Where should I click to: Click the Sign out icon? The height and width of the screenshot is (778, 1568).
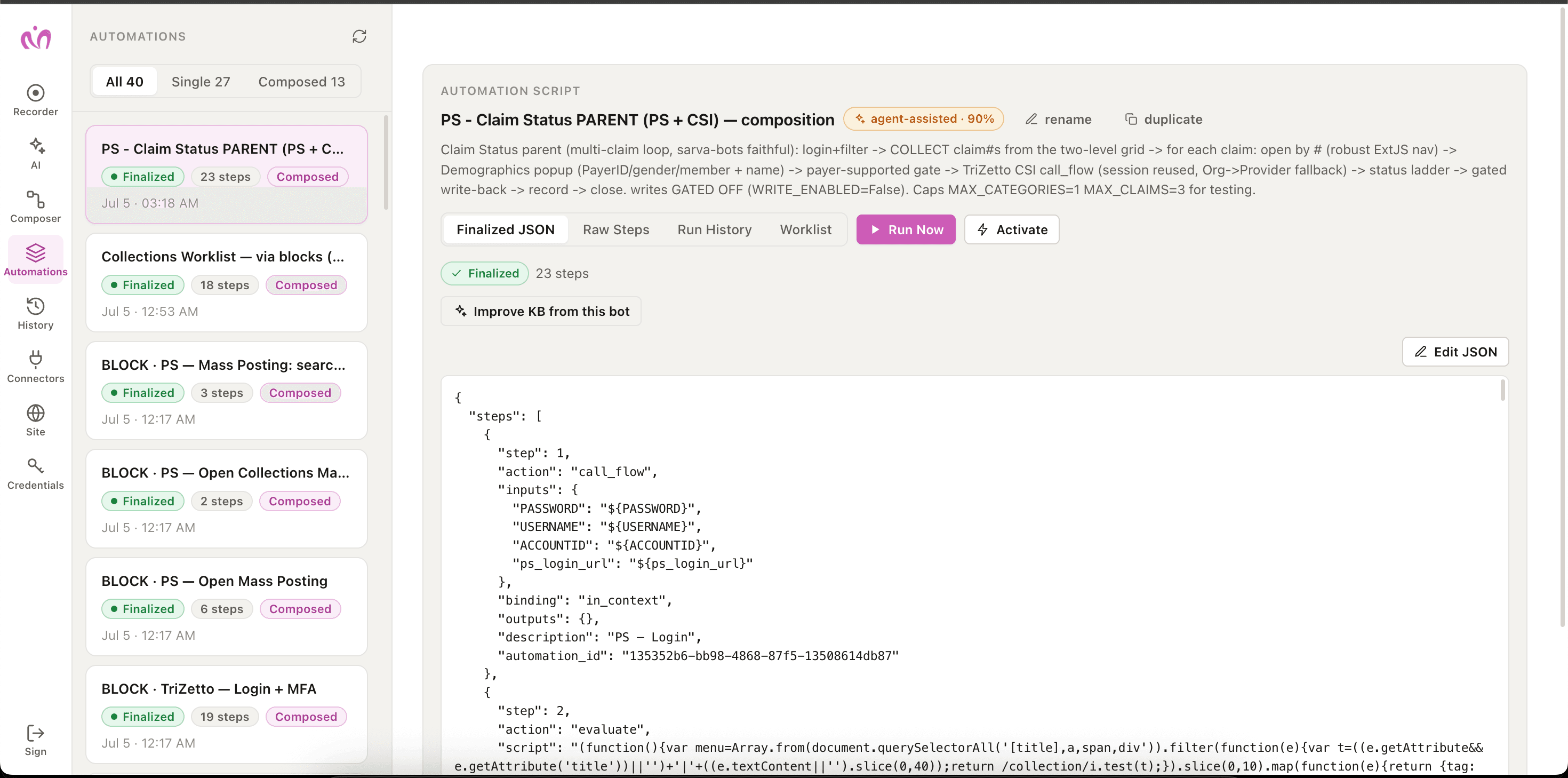35,740
